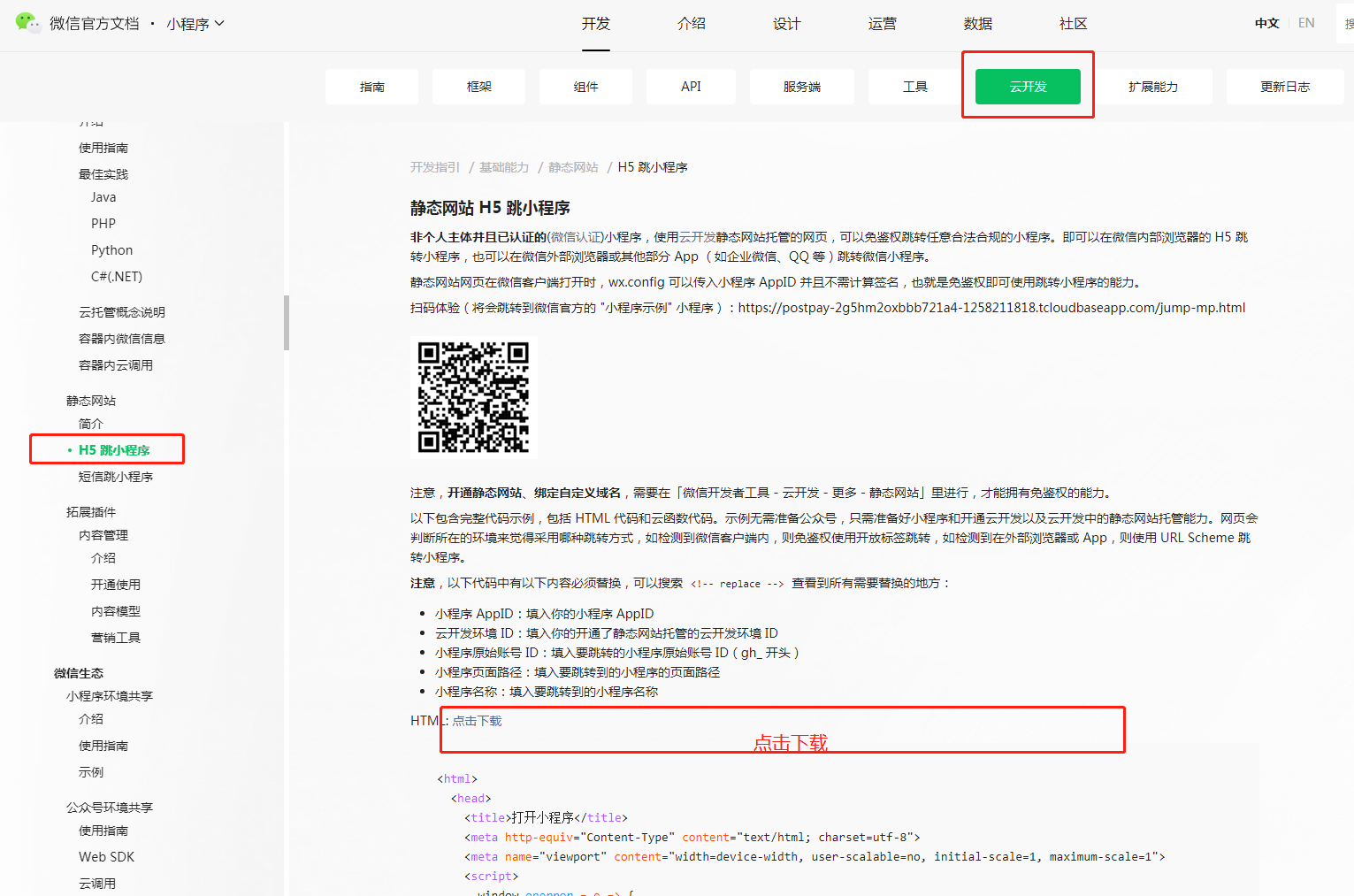This screenshot has width=1354, height=896.
Task: Open 营销工具 in the sidebar
Action: tap(116, 638)
